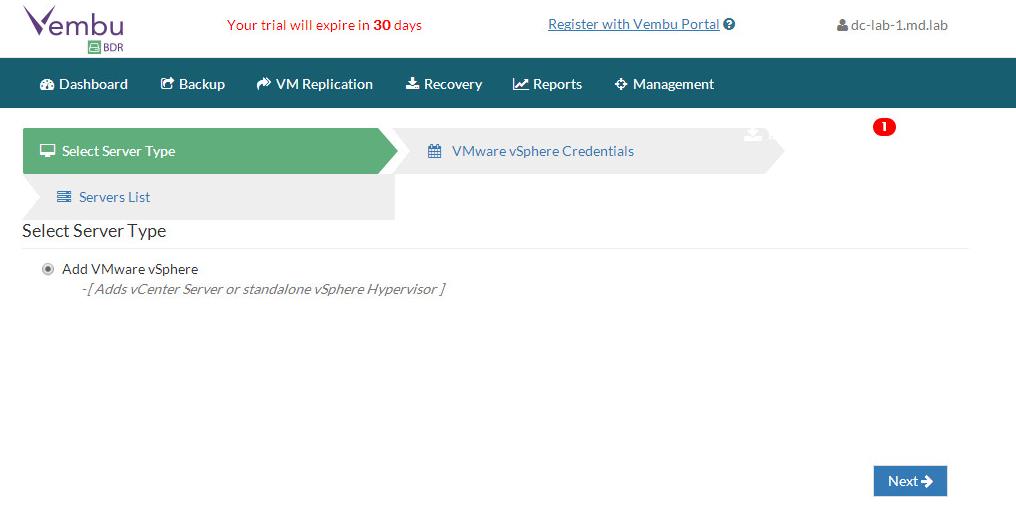Open the red notification badge
This screenshot has height=512, width=1016.
[884, 127]
